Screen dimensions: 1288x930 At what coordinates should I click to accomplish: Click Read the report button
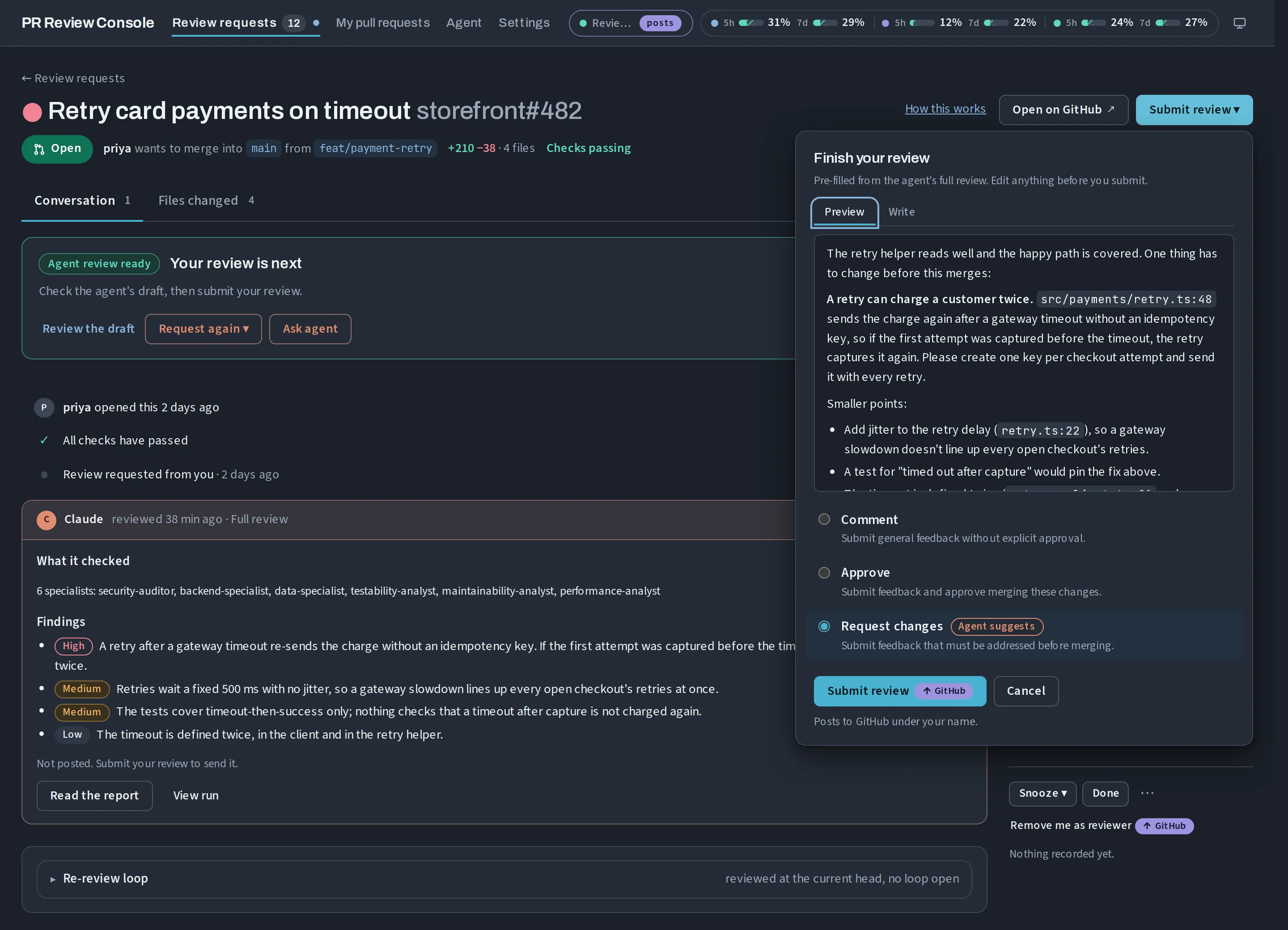(94, 796)
